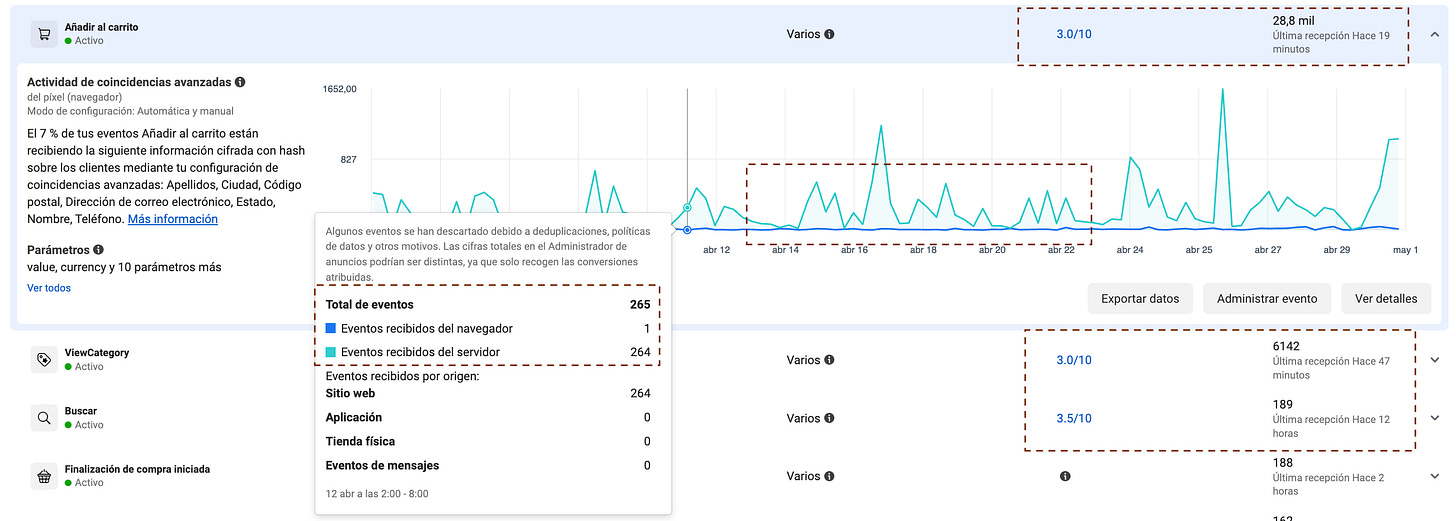The image size is (1456, 521).
Task: Click the 189 event count
Action: [1281, 404]
